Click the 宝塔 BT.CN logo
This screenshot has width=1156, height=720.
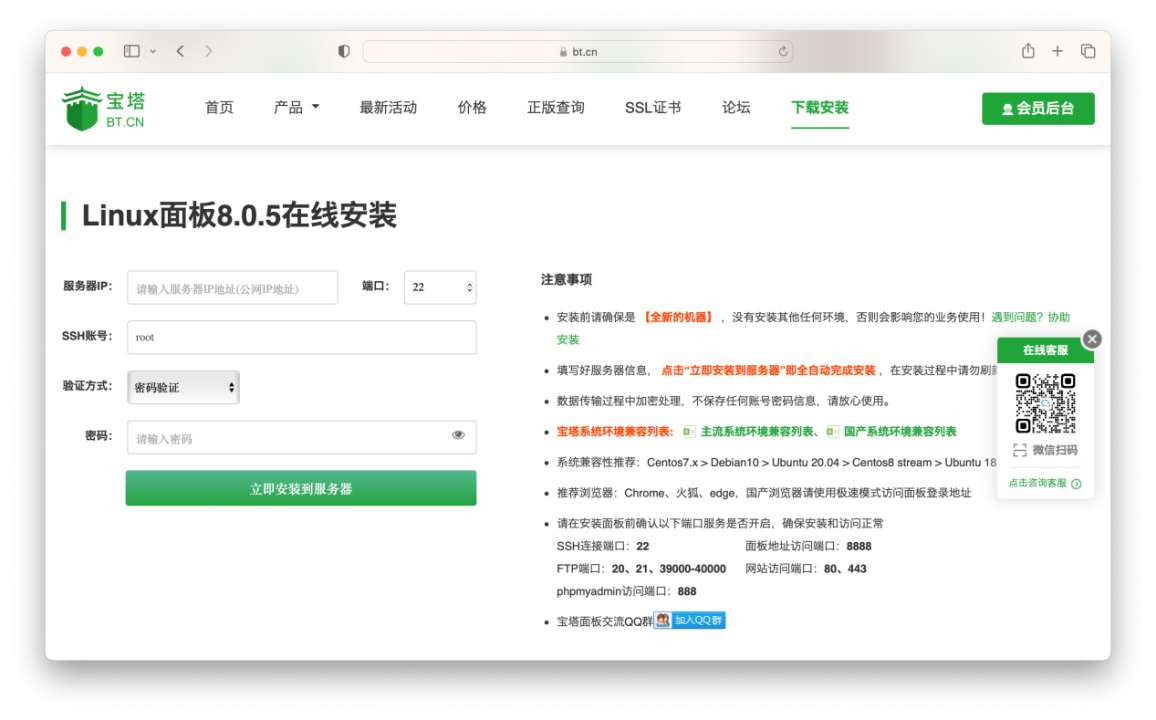[x=103, y=109]
